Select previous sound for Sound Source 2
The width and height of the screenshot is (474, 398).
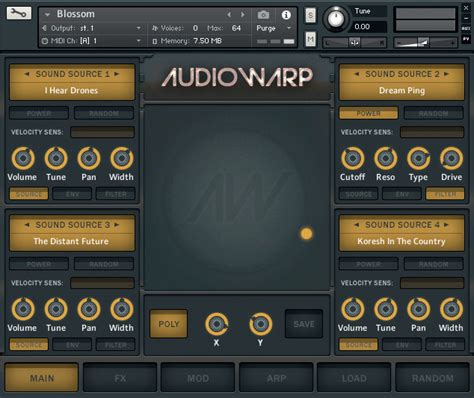click(357, 74)
